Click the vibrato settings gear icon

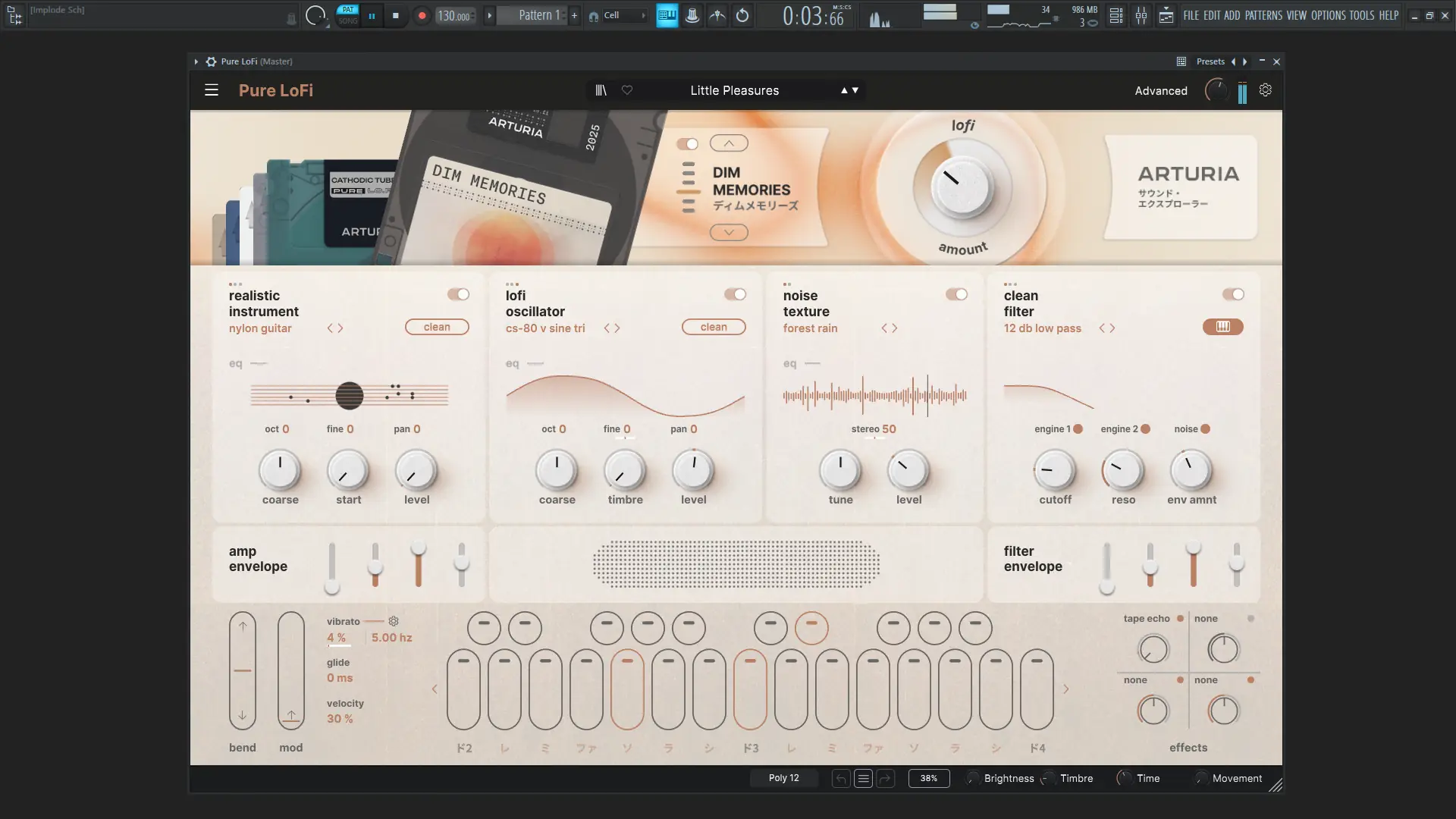click(394, 621)
